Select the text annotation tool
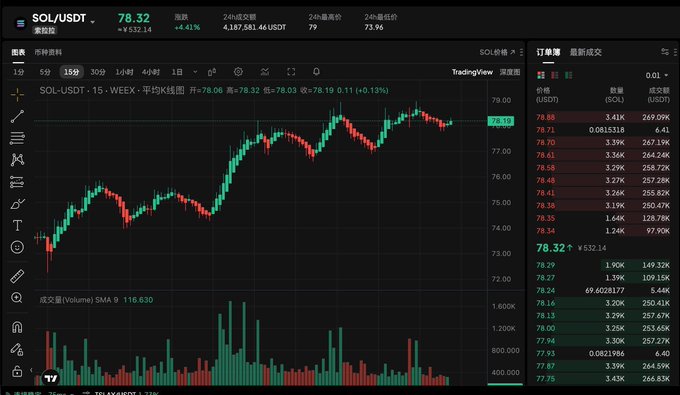The width and height of the screenshot is (680, 395). (17, 225)
